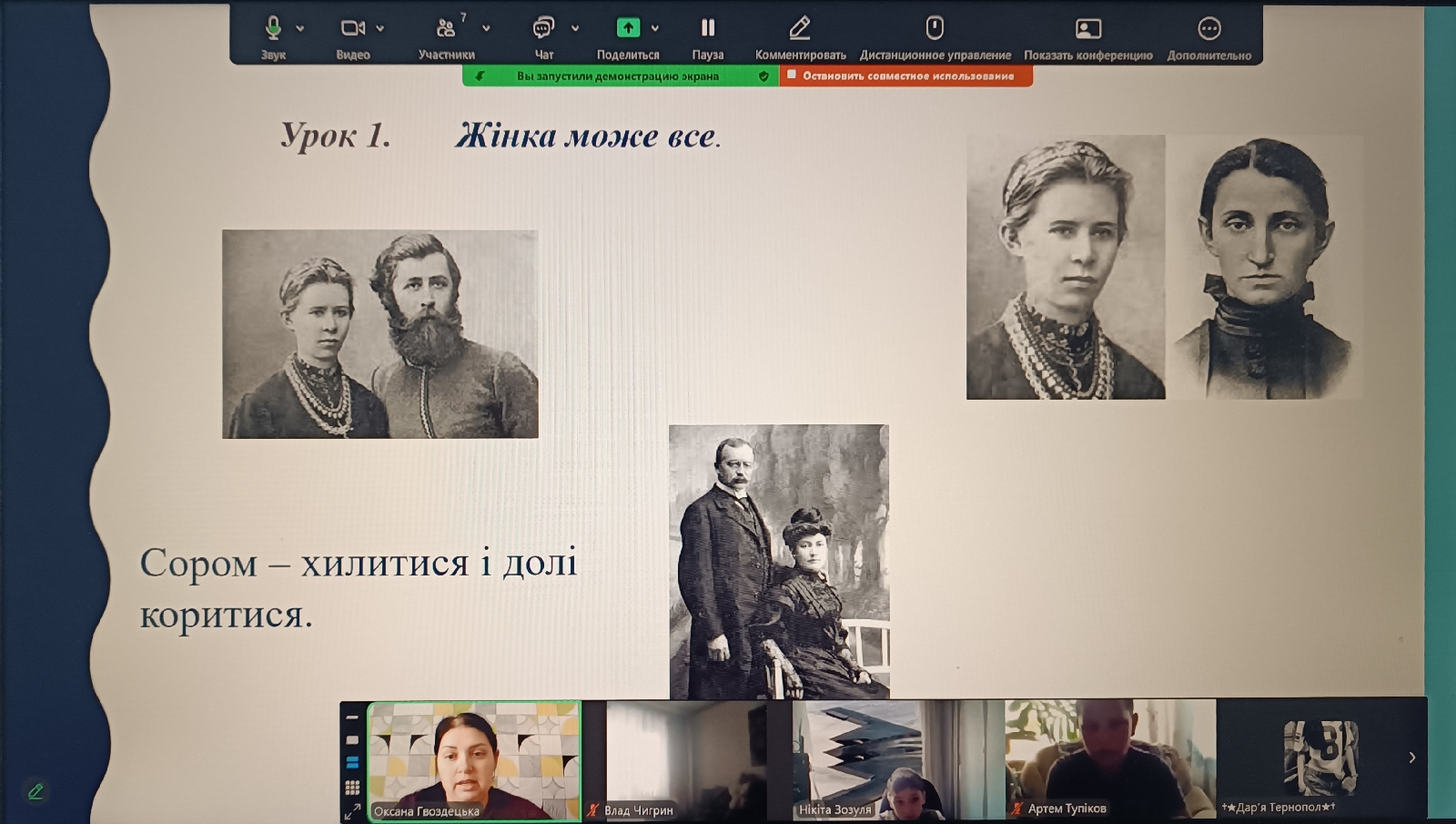The height and width of the screenshot is (824, 1456).
Task: Select Оксана Гвоздецька's video thumbnail
Action: pos(474,761)
